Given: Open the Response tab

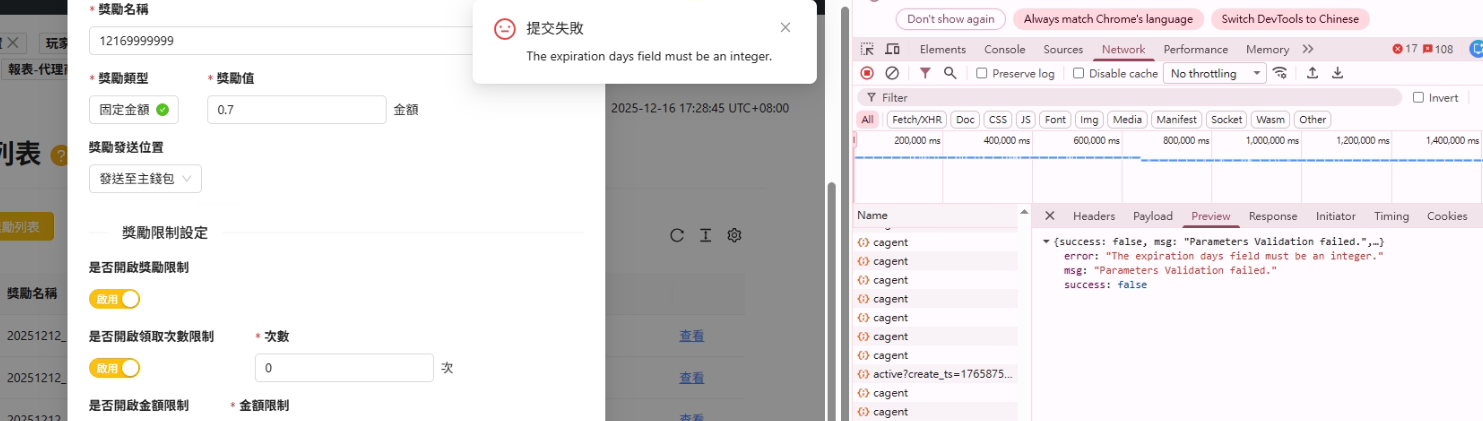Looking at the screenshot, I should [1272, 216].
